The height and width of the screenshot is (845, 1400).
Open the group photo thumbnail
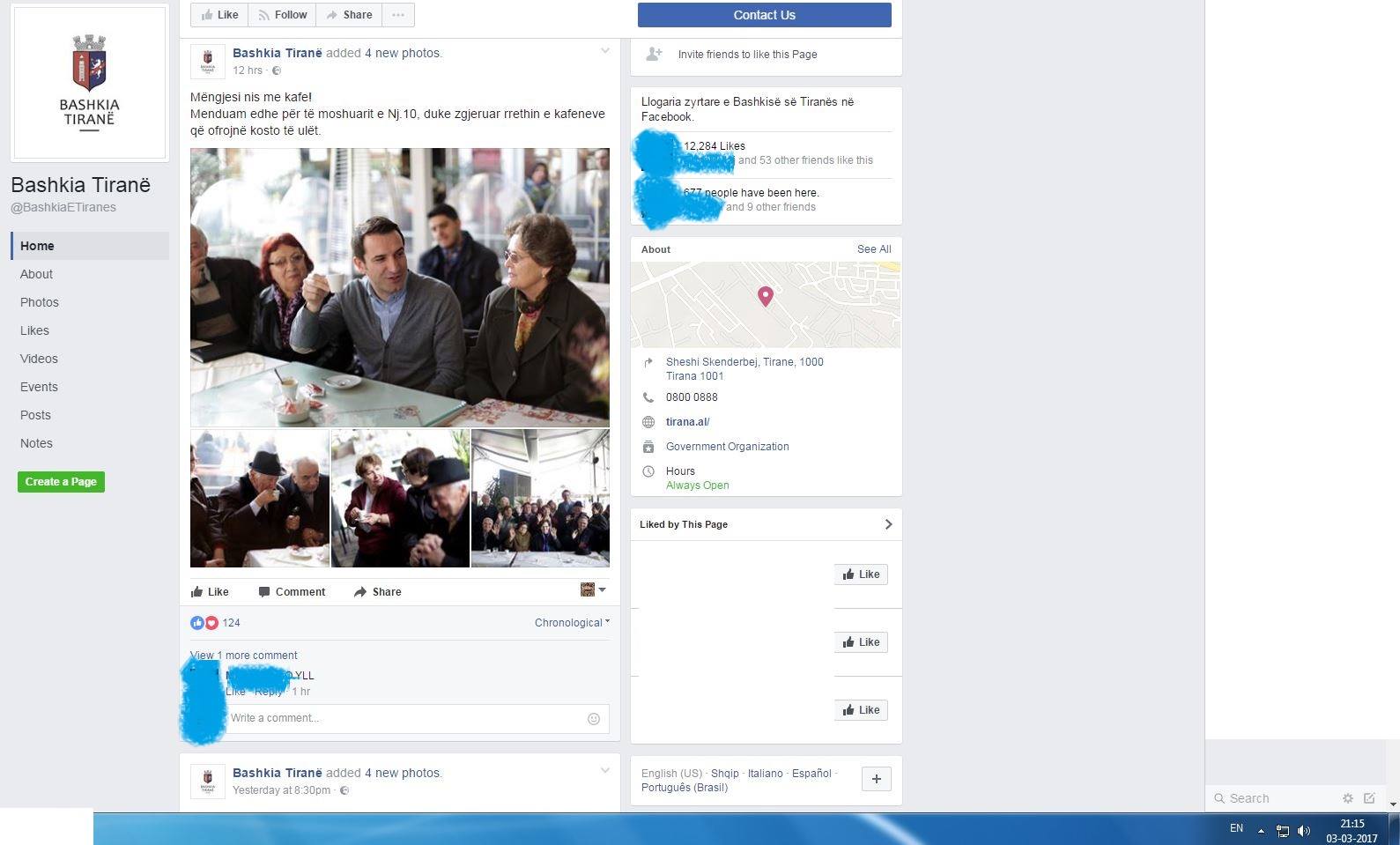(x=540, y=498)
